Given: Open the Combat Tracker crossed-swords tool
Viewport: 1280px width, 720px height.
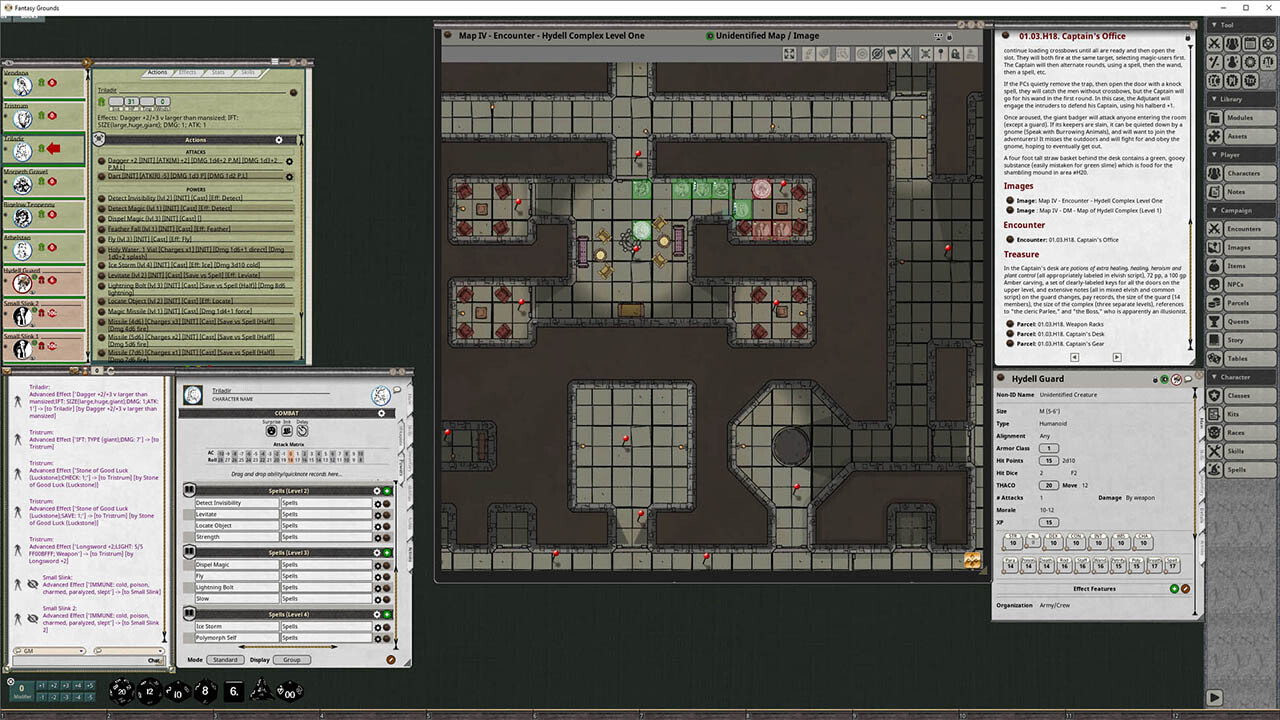Looking at the screenshot, I should click(x=1214, y=44).
